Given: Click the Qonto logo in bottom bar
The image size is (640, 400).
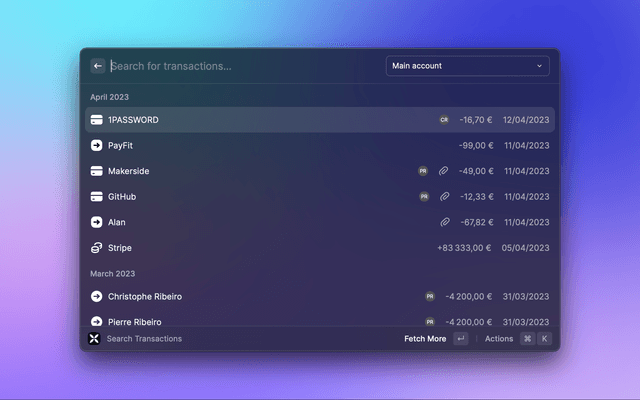Looking at the screenshot, I should 95,339.
